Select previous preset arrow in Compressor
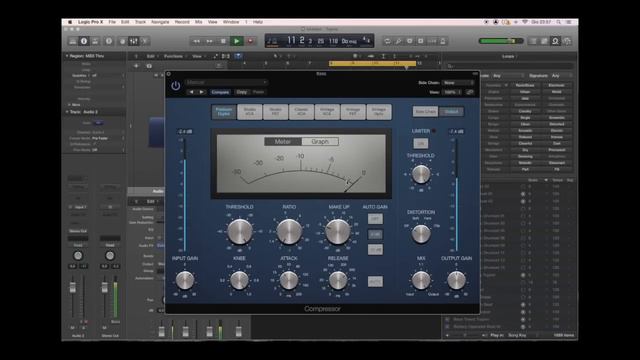 tap(191, 92)
